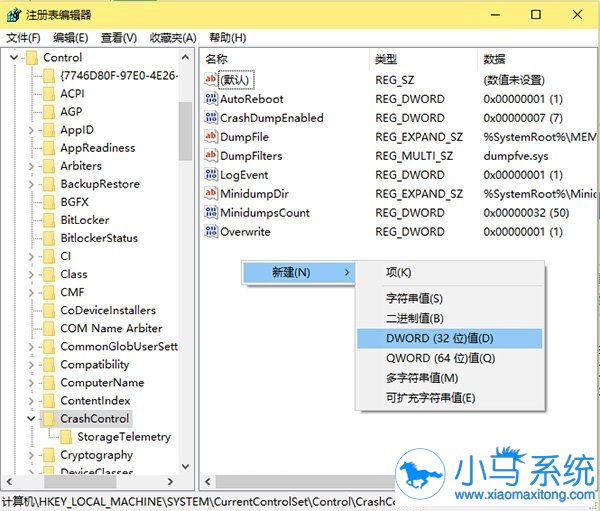
Task: Click tree pane scroll down arrow
Action: (x=186, y=467)
